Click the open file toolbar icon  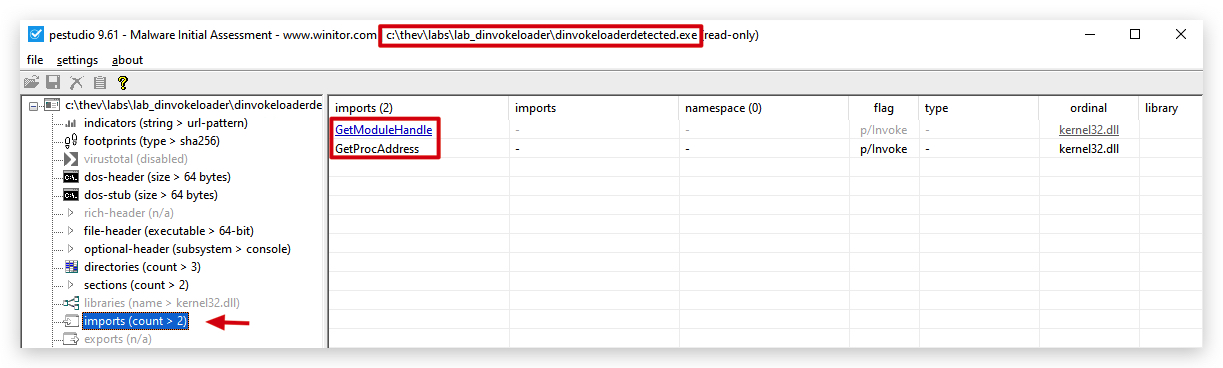(32, 82)
